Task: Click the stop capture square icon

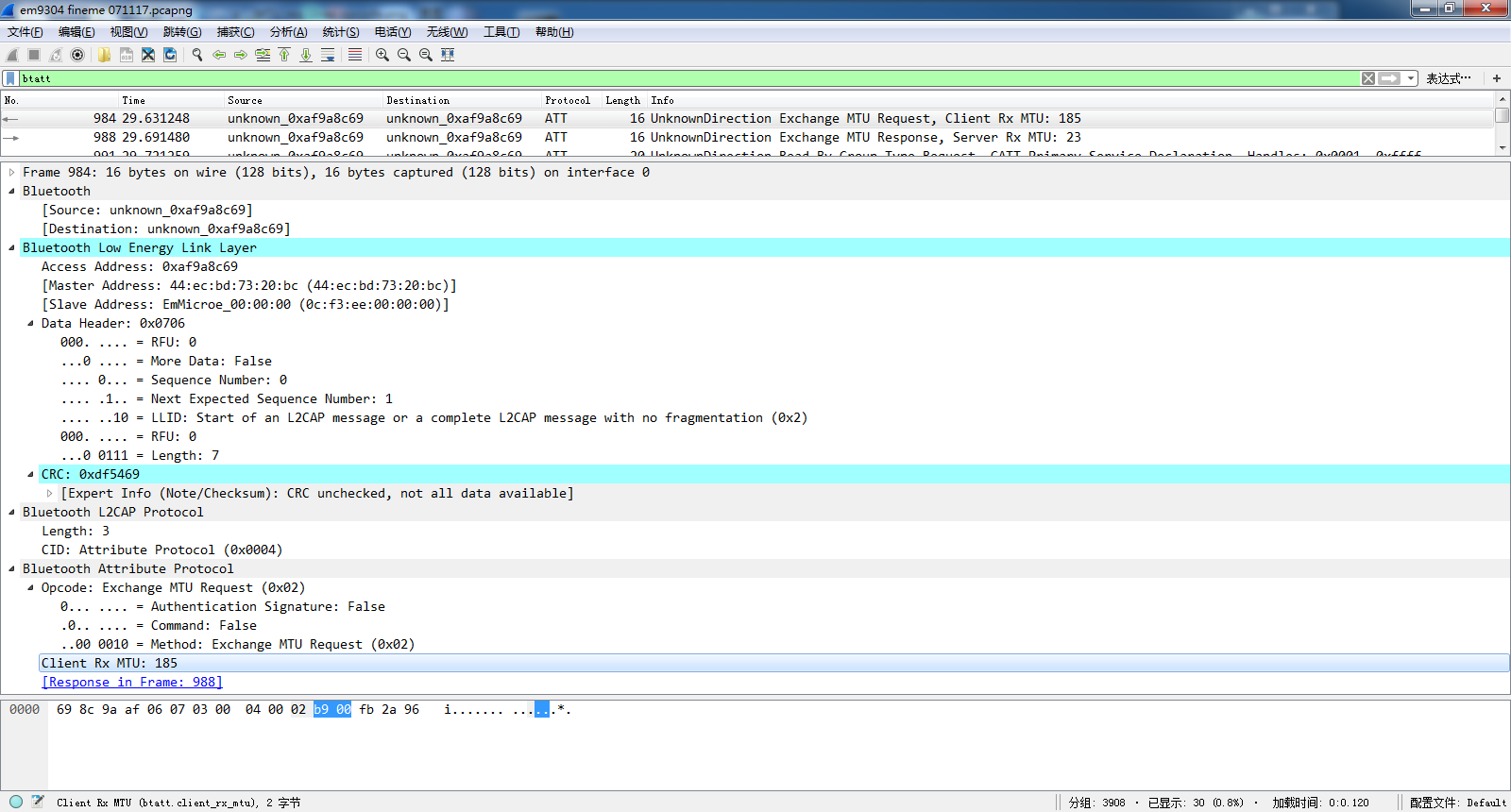Action: tap(34, 55)
